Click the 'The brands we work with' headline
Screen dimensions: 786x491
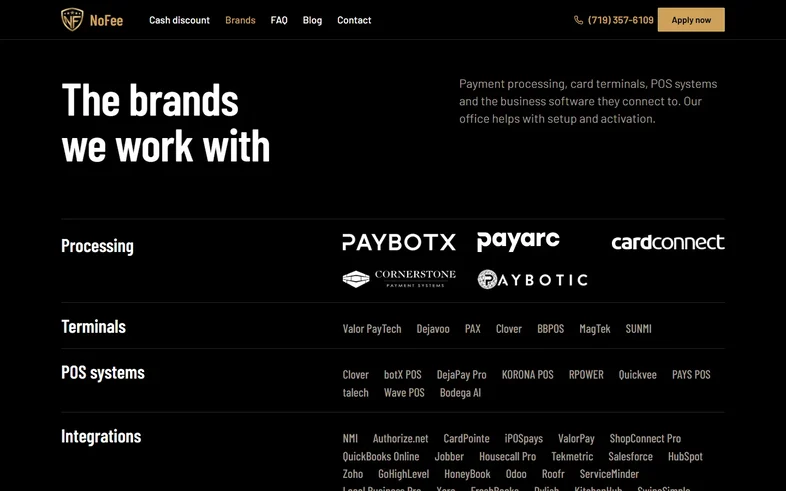pyautogui.click(x=165, y=123)
